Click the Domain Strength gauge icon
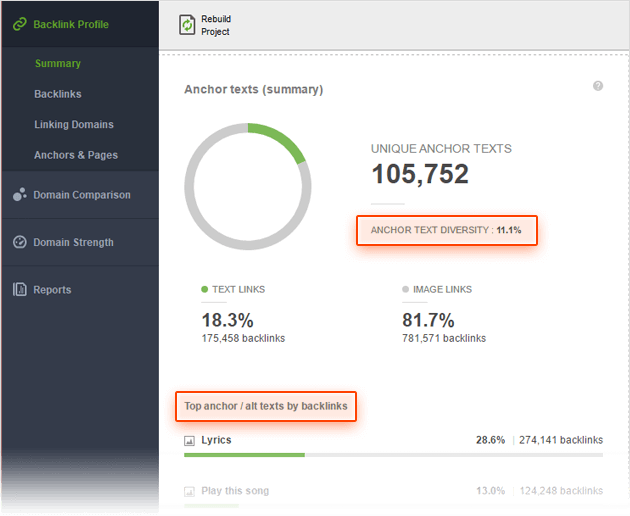Viewport: 630px width, 516px height. pyautogui.click(x=19, y=242)
